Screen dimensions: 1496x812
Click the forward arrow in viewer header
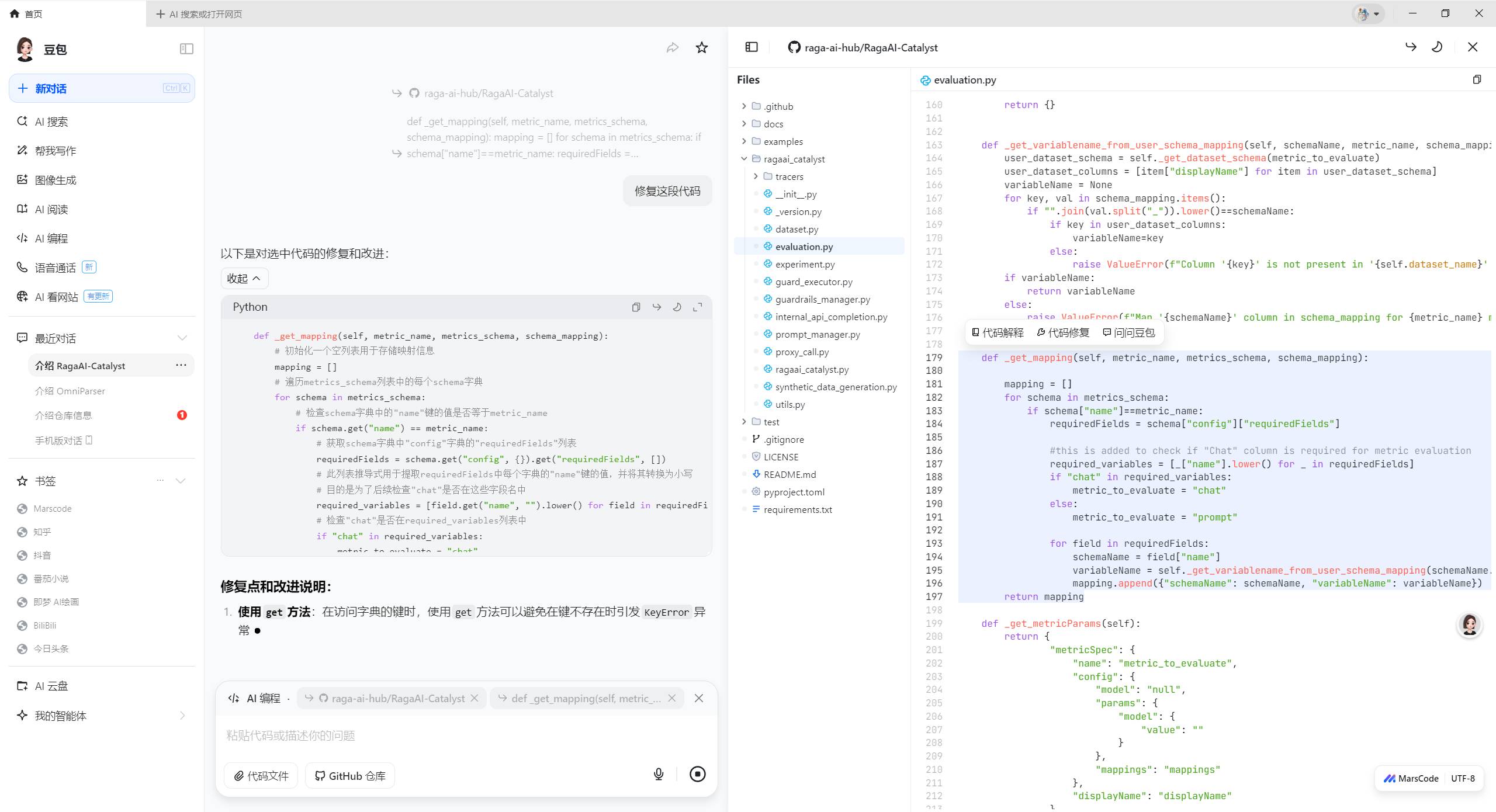pyautogui.click(x=1411, y=47)
